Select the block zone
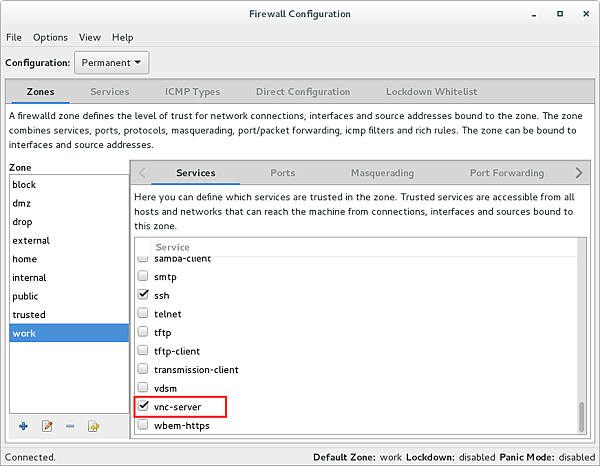 tap(69, 184)
